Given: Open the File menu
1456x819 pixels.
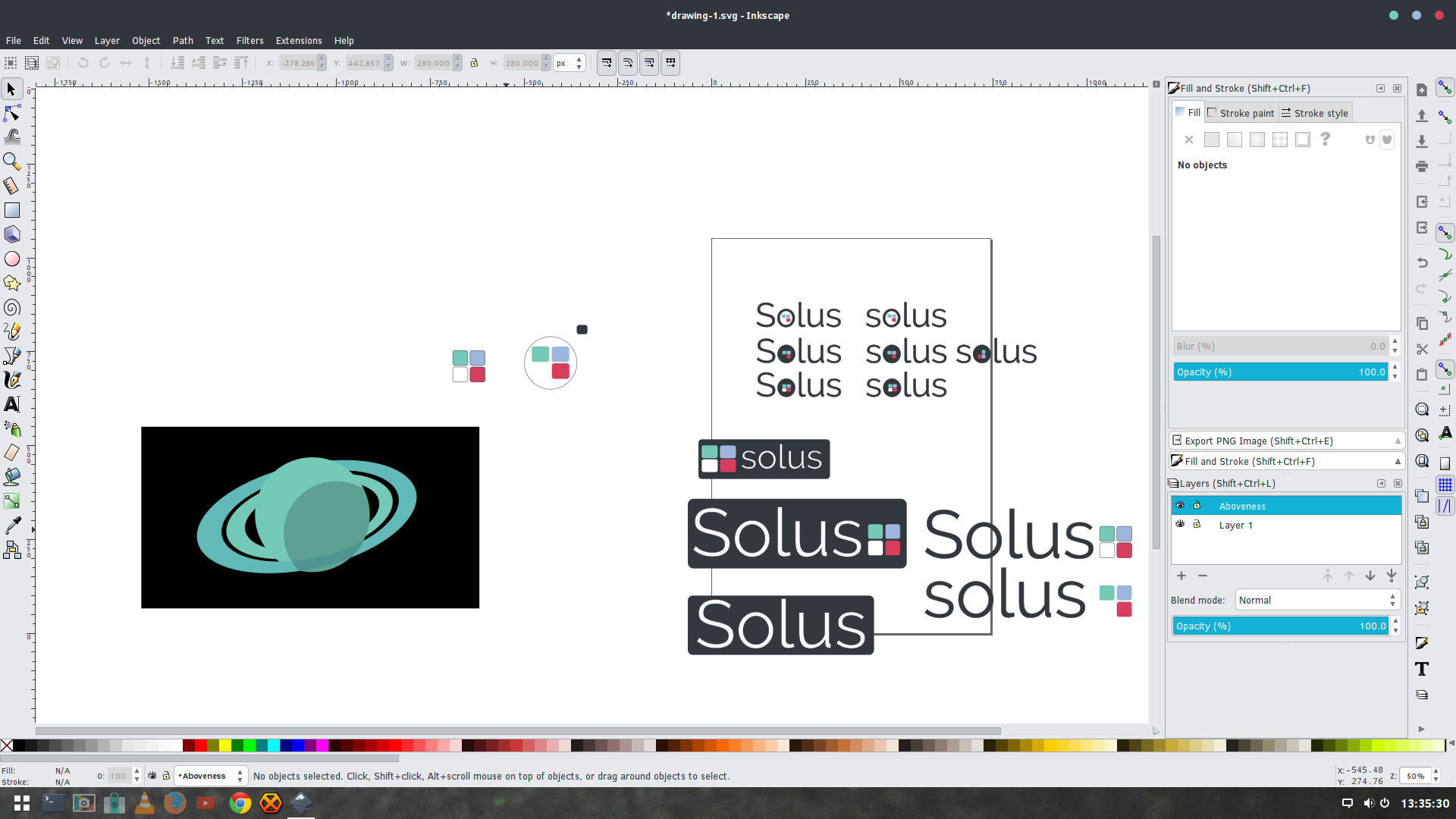Looking at the screenshot, I should click(x=14, y=40).
